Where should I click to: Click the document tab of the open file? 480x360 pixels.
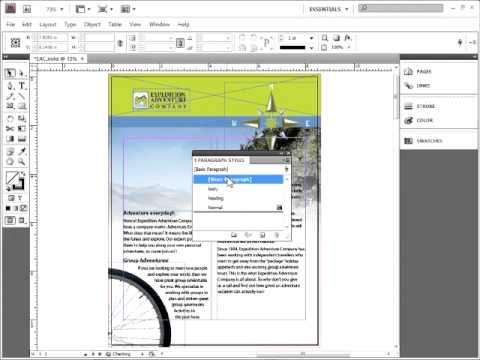(x=58, y=59)
